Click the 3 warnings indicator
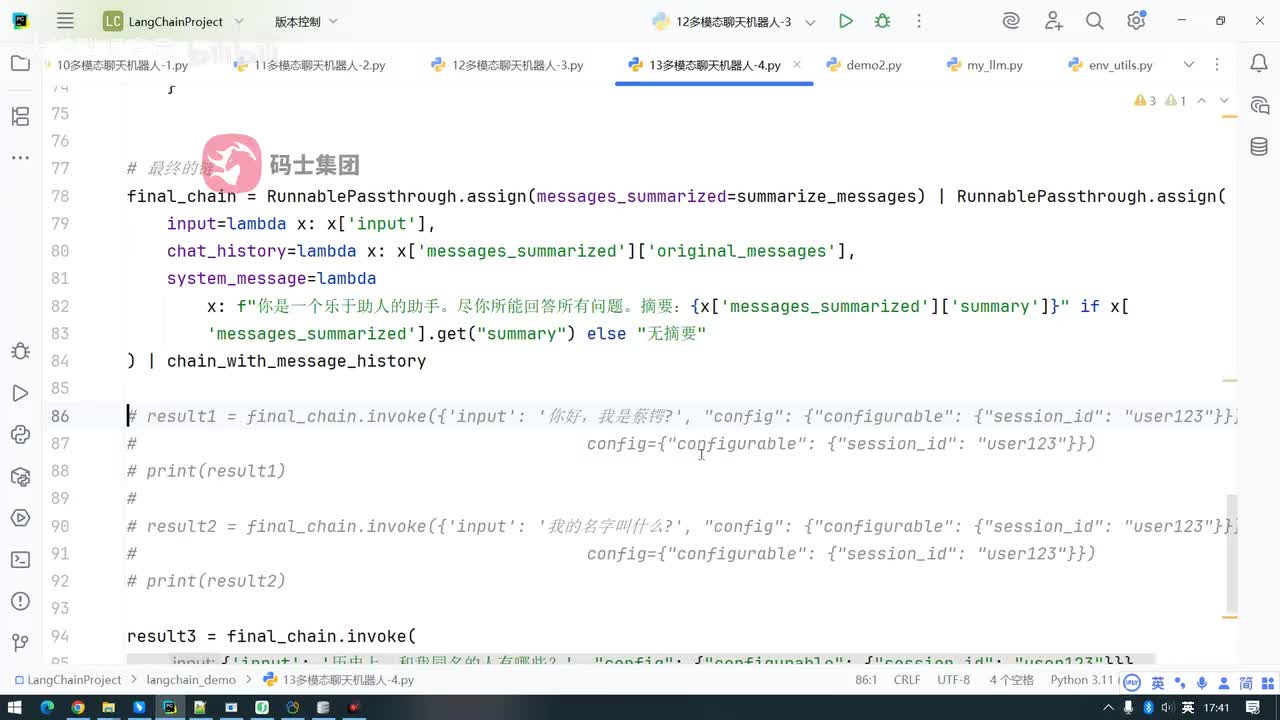The width and height of the screenshot is (1280, 720). point(1145,101)
